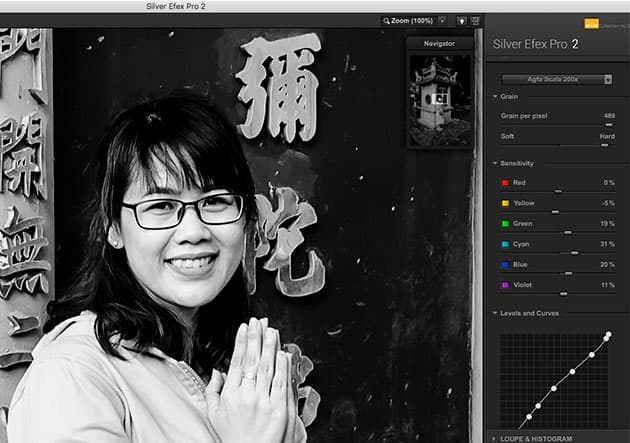Viewport: 630px width, 443px height.
Task: Click the Violet sensitivity value 11 %
Action: (608, 285)
